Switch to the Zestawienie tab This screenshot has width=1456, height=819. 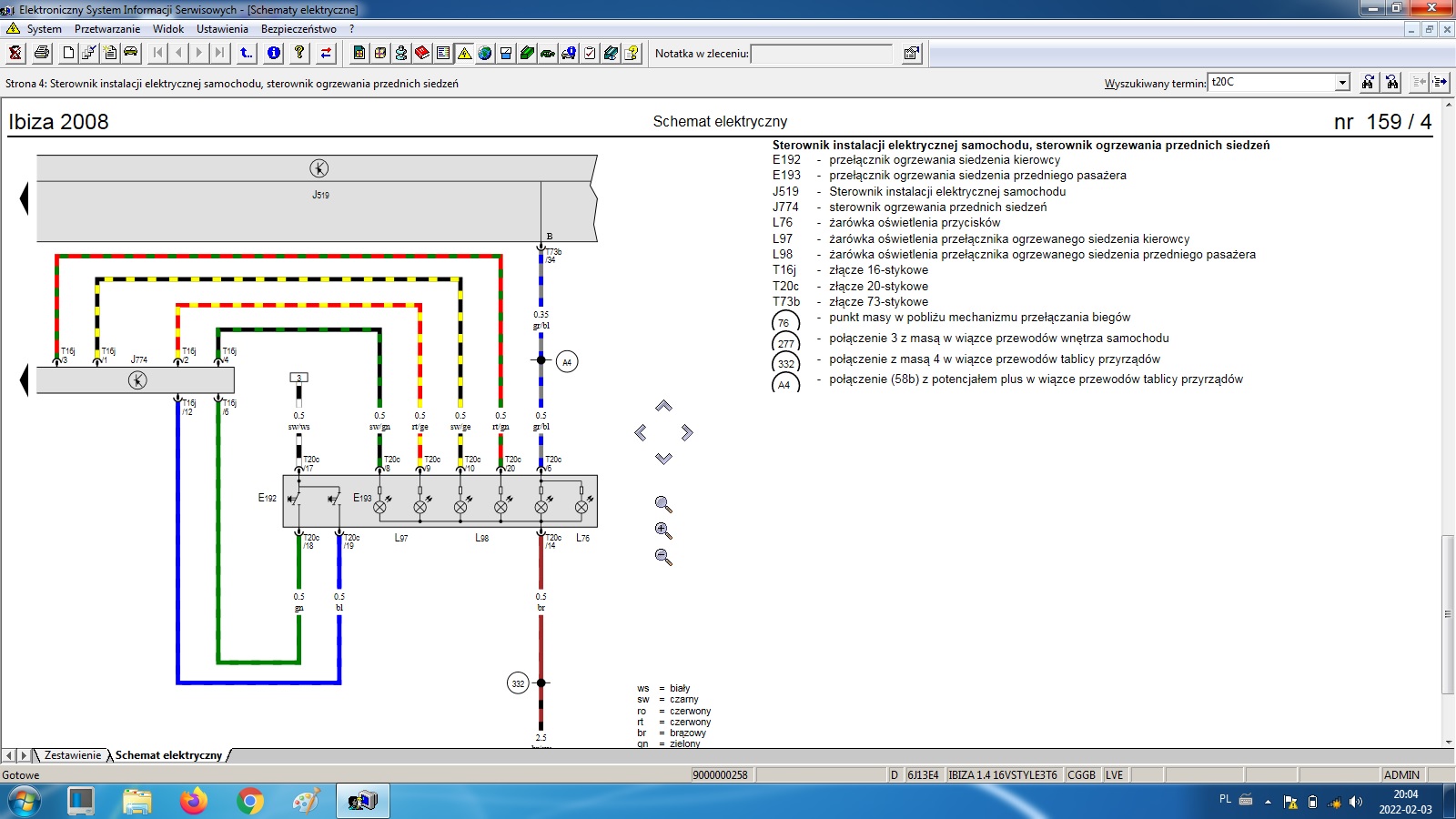pyautogui.click(x=73, y=755)
